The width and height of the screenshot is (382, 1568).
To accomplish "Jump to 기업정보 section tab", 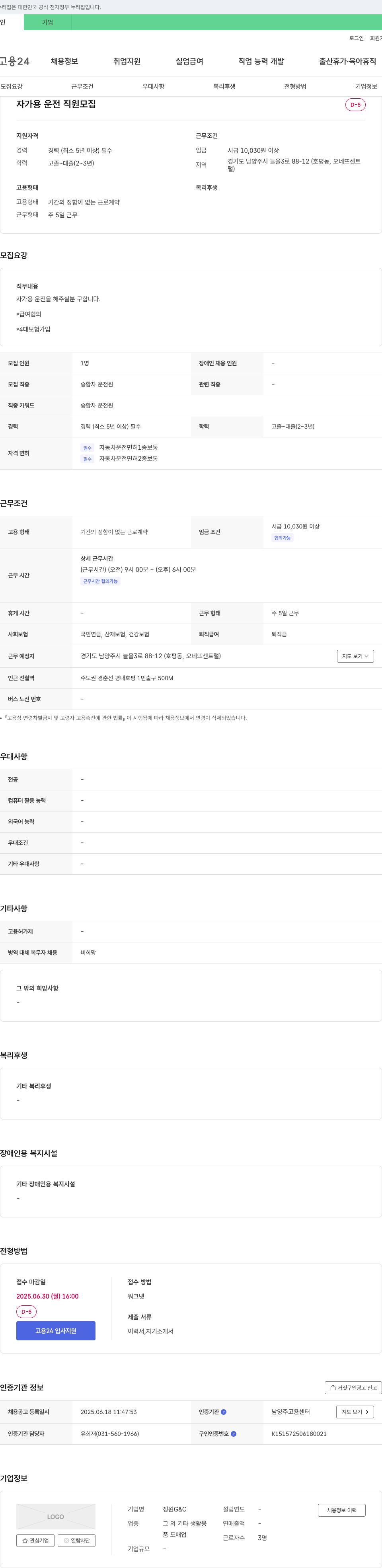I will tap(366, 86).
